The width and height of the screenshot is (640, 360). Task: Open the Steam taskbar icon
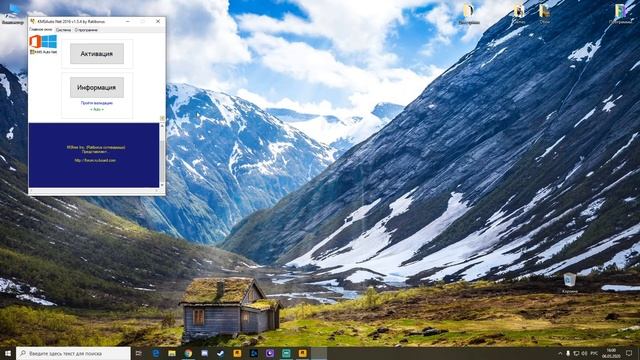(x=221, y=353)
